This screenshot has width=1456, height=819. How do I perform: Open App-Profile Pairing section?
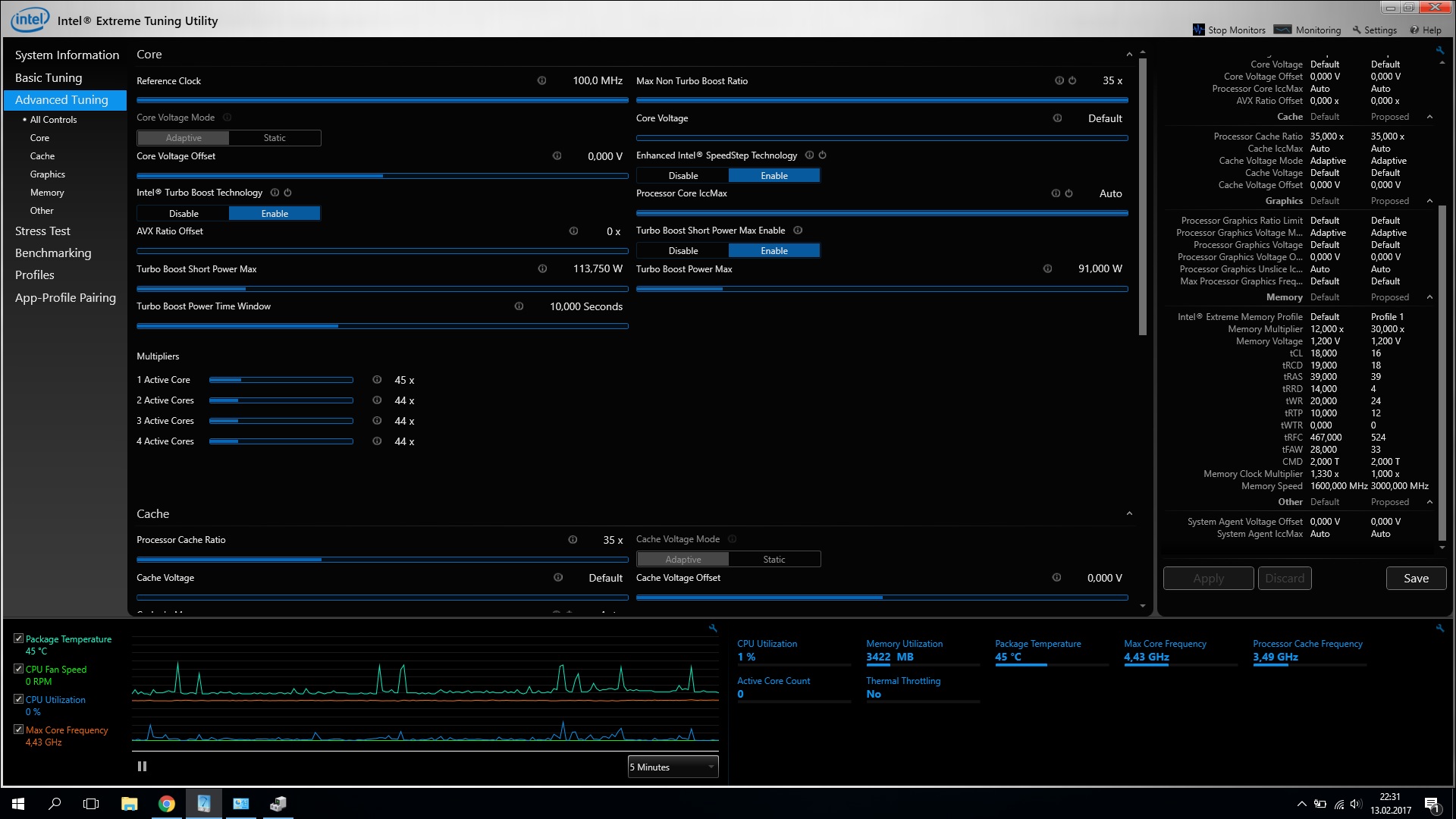click(65, 297)
